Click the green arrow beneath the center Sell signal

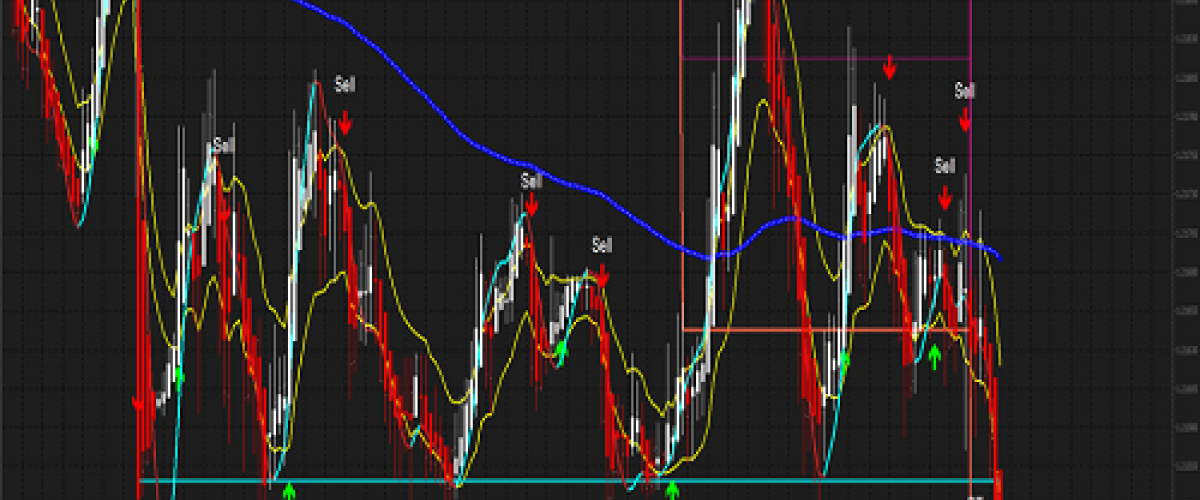[562, 349]
